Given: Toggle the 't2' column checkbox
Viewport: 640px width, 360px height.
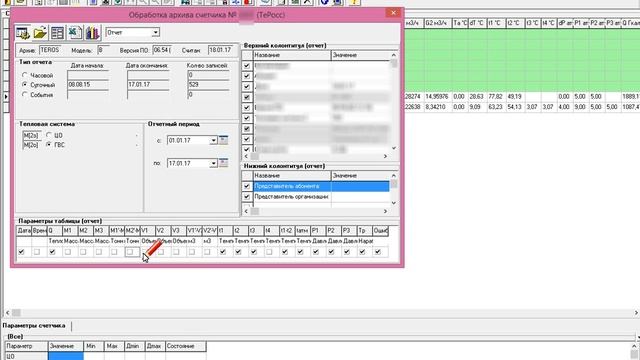Looking at the screenshot, I should 238,252.
